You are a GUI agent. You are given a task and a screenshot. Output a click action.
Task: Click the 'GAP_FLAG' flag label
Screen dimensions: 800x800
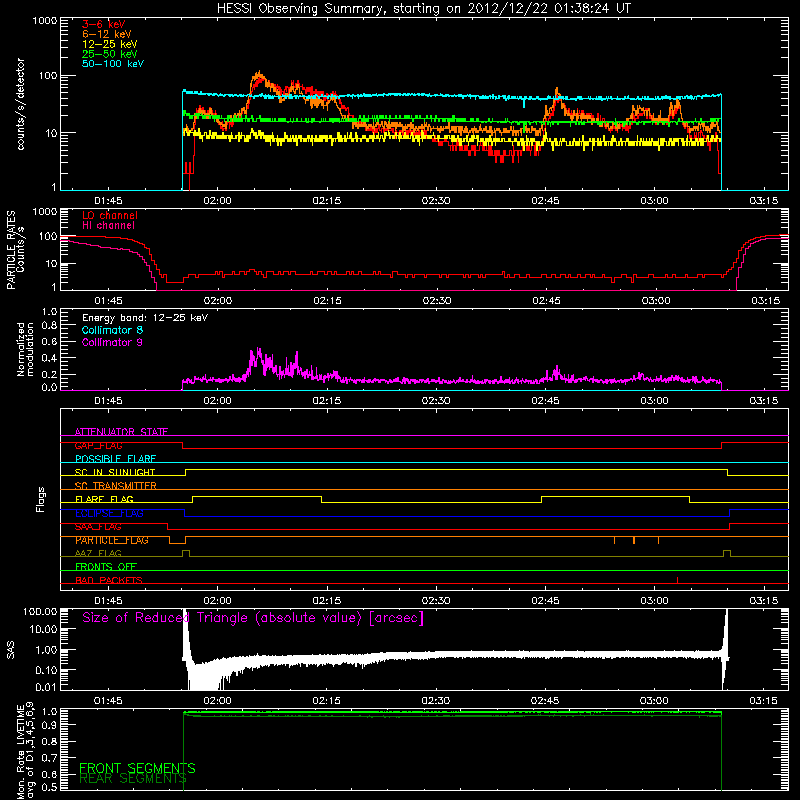point(98,445)
